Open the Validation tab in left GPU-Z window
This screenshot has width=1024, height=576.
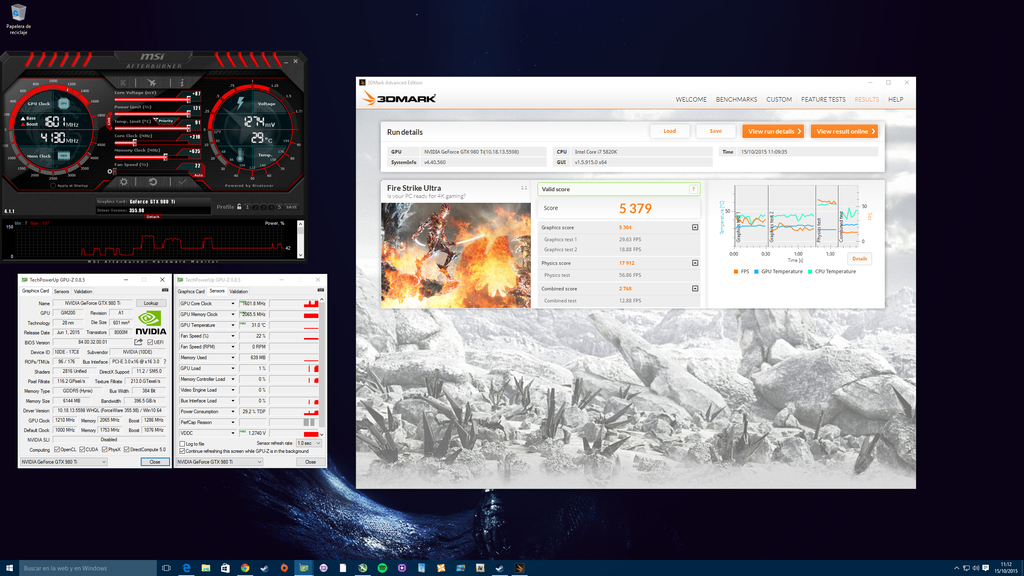83,291
